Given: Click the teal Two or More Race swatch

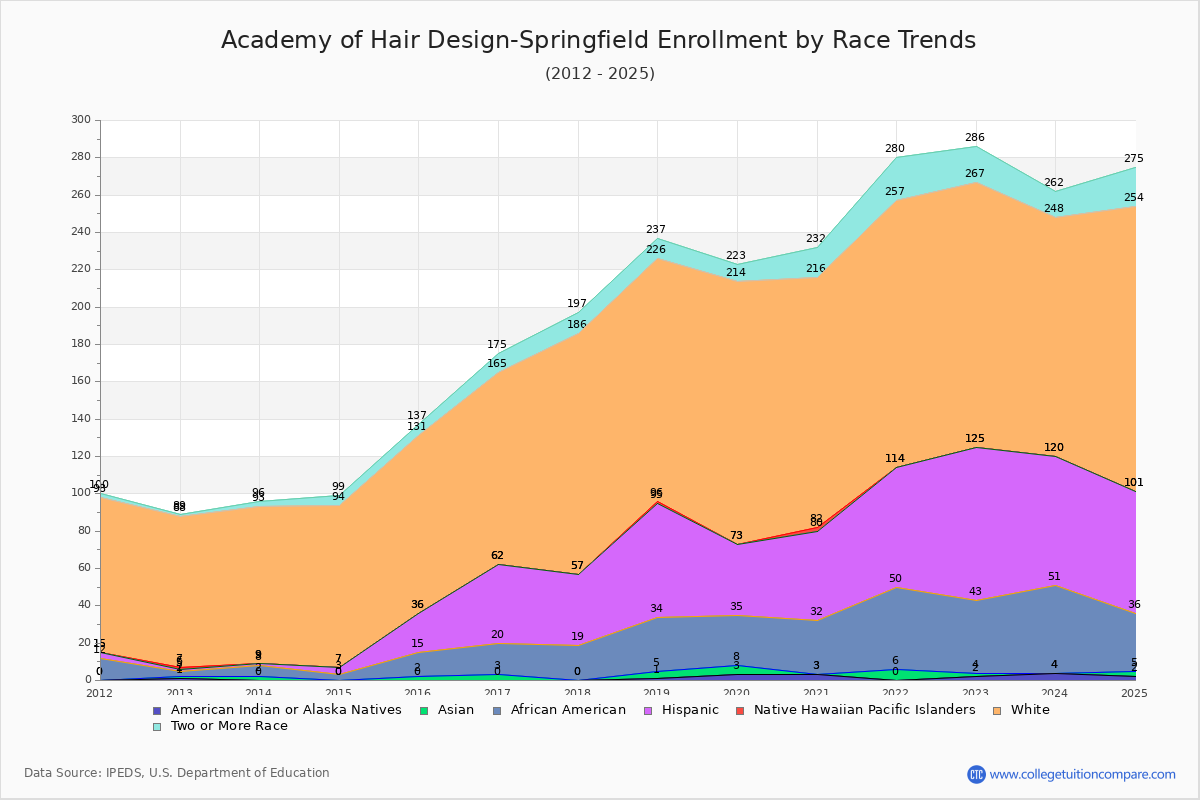Looking at the screenshot, I should point(157,726).
